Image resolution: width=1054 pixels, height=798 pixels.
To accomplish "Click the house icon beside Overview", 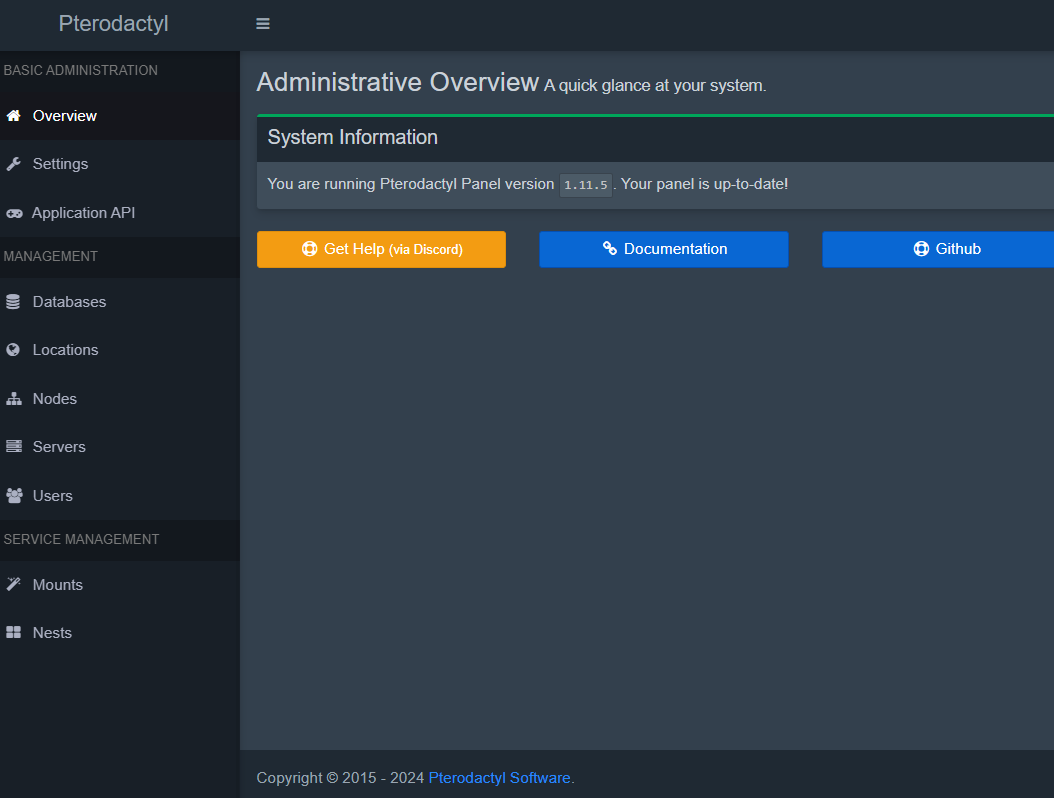I will 13,116.
